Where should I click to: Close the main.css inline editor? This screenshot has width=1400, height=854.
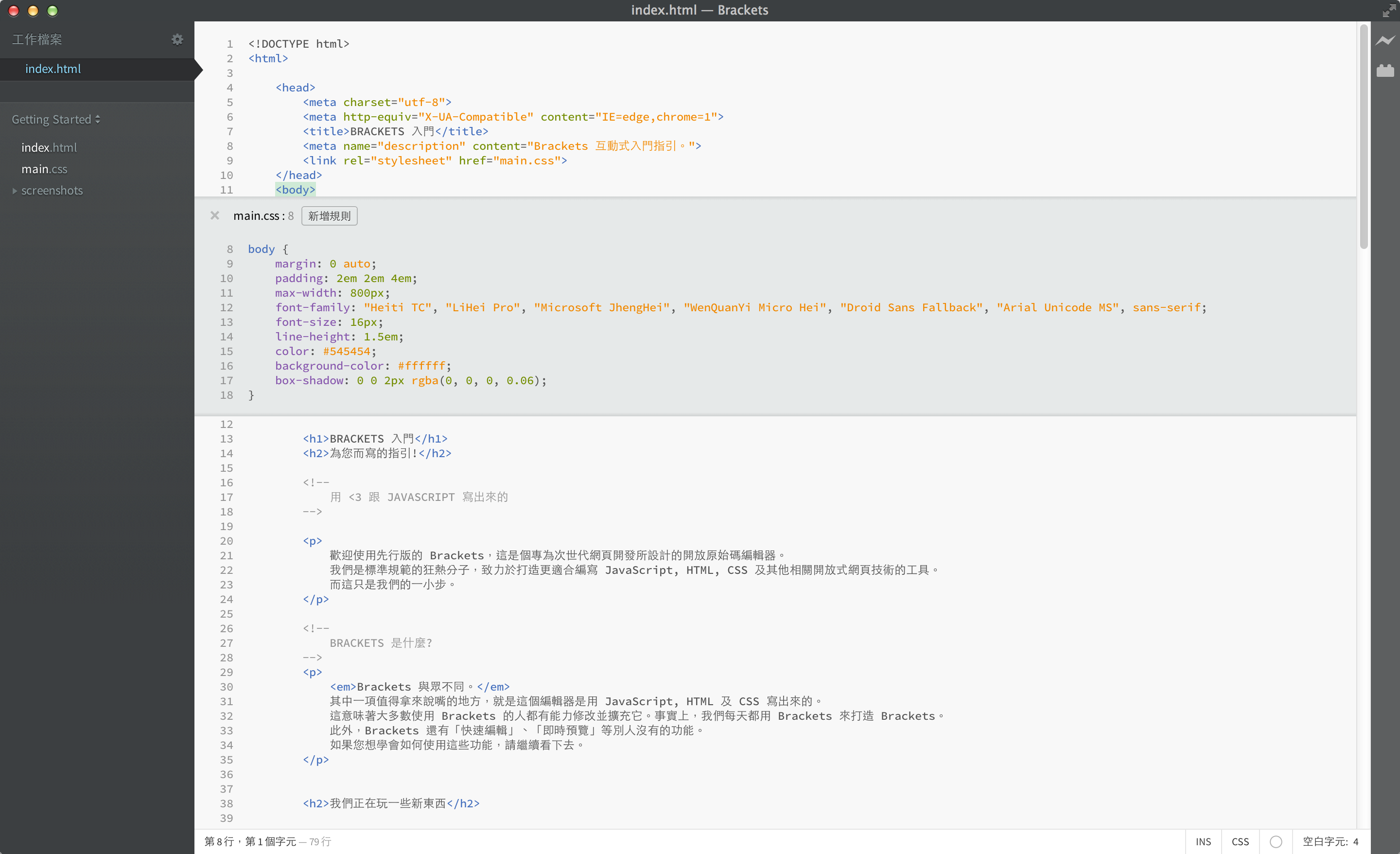[x=215, y=215]
